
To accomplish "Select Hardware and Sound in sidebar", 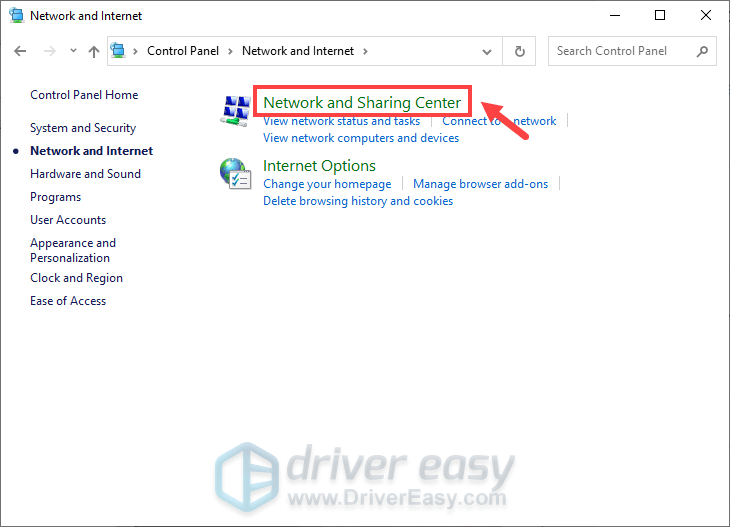I will tap(85, 174).
